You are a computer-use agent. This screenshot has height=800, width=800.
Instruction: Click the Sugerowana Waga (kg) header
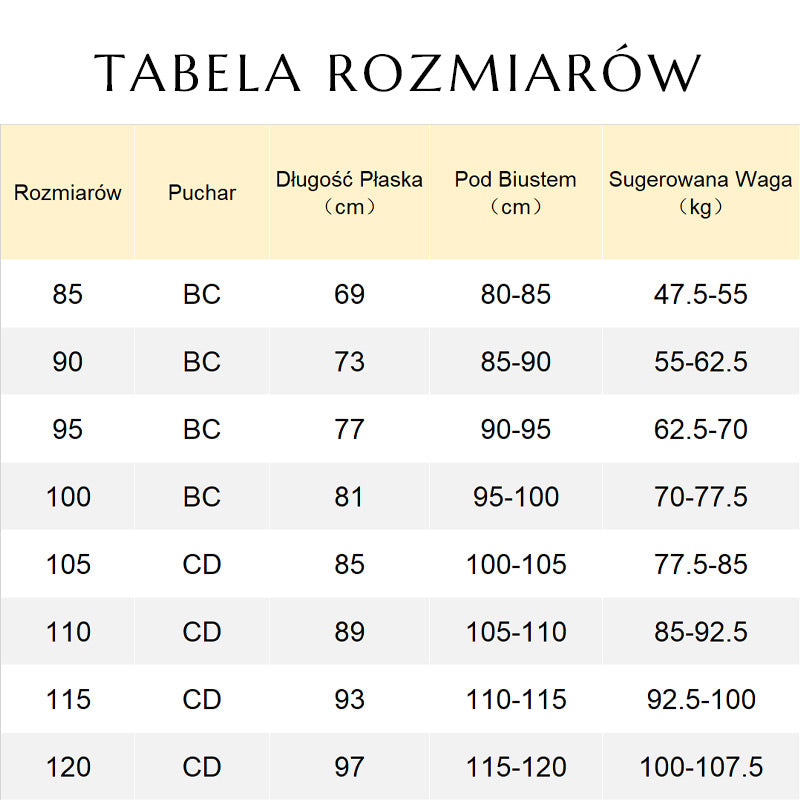point(701,193)
